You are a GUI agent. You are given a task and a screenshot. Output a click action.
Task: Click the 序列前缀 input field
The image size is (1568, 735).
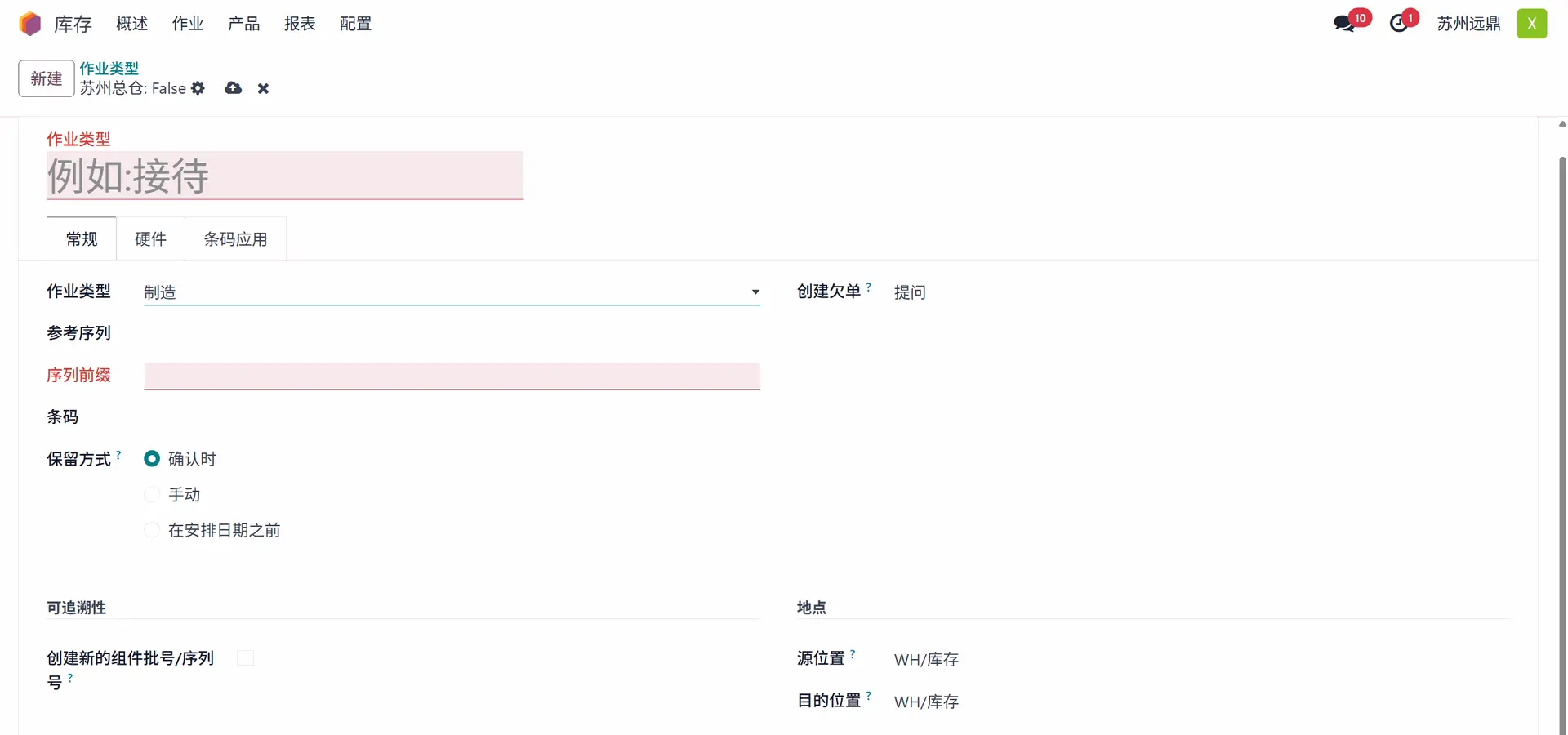click(x=452, y=376)
